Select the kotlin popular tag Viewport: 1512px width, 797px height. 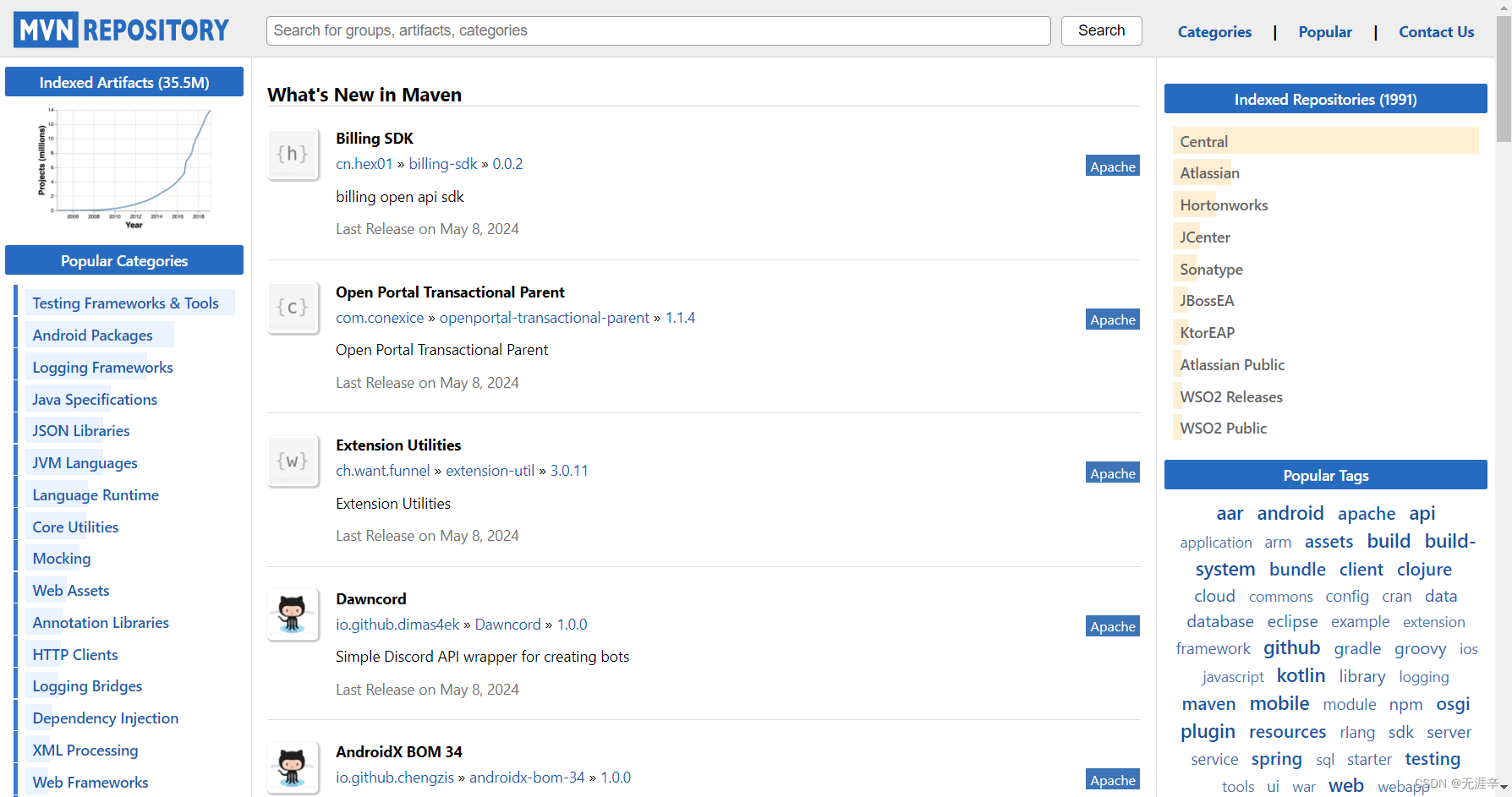1301,675
